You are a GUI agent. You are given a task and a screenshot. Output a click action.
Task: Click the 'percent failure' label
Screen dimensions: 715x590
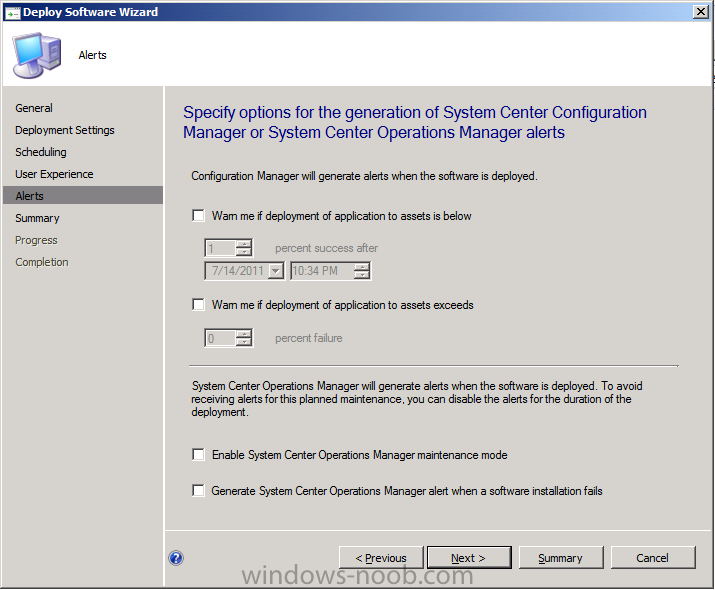click(x=309, y=338)
